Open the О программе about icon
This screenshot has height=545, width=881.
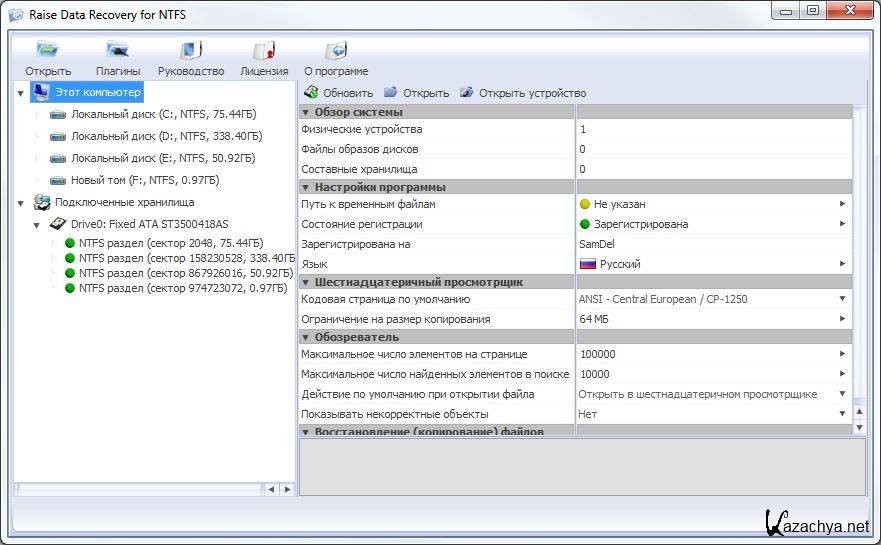click(336, 51)
